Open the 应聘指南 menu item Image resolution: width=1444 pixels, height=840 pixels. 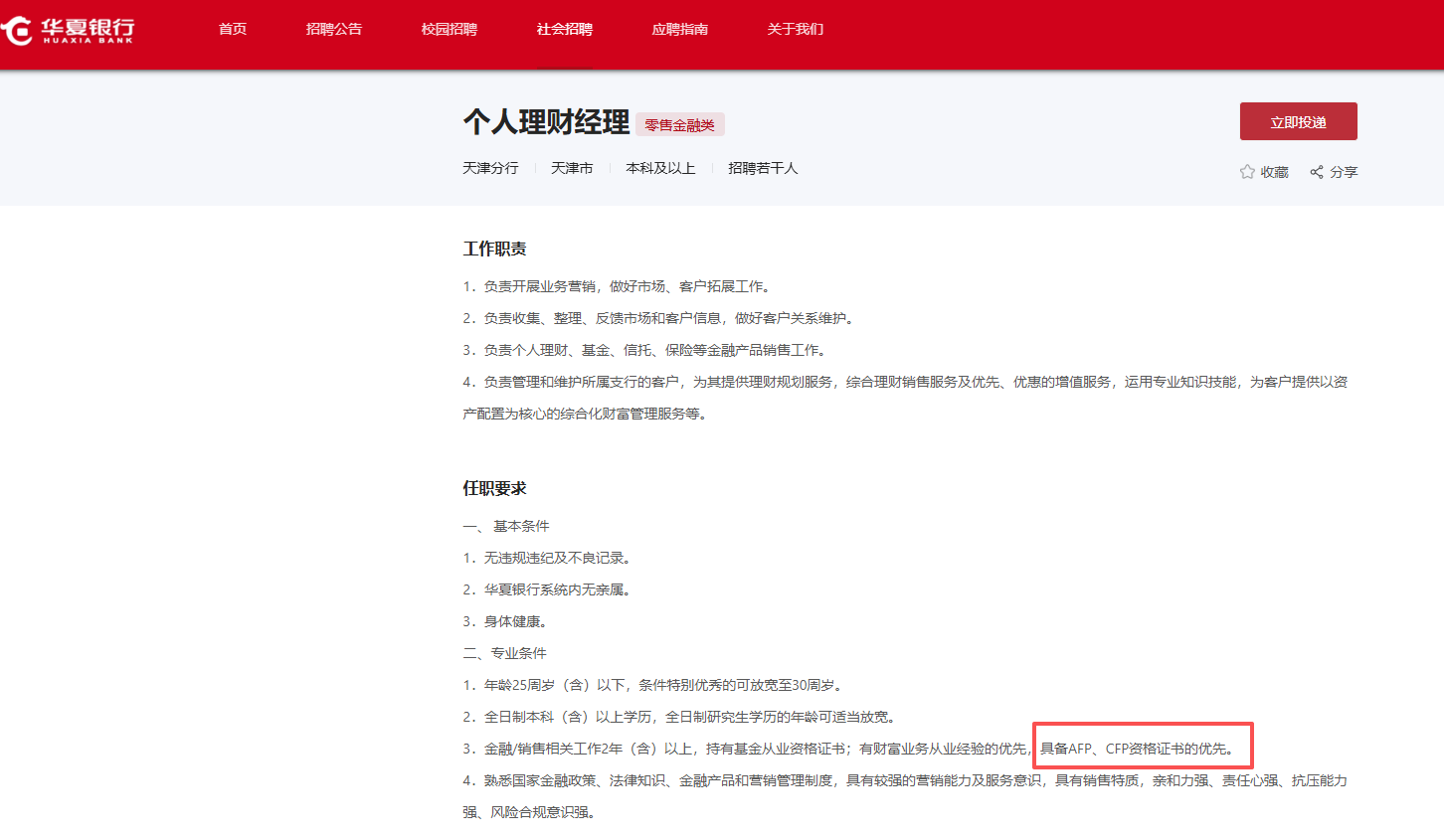click(680, 30)
